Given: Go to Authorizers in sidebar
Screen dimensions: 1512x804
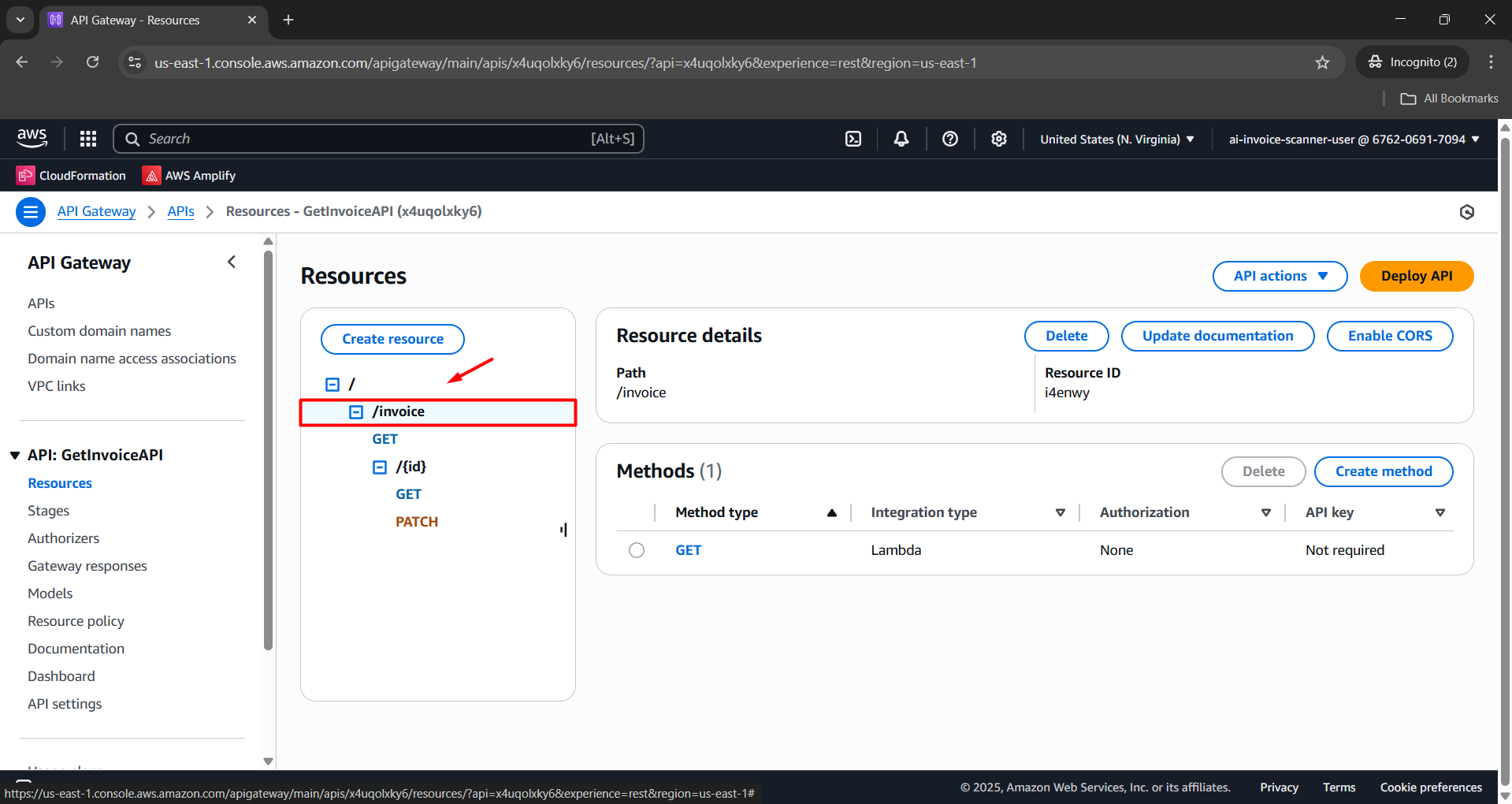Looking at the screenshot, I should pos(63,538).
